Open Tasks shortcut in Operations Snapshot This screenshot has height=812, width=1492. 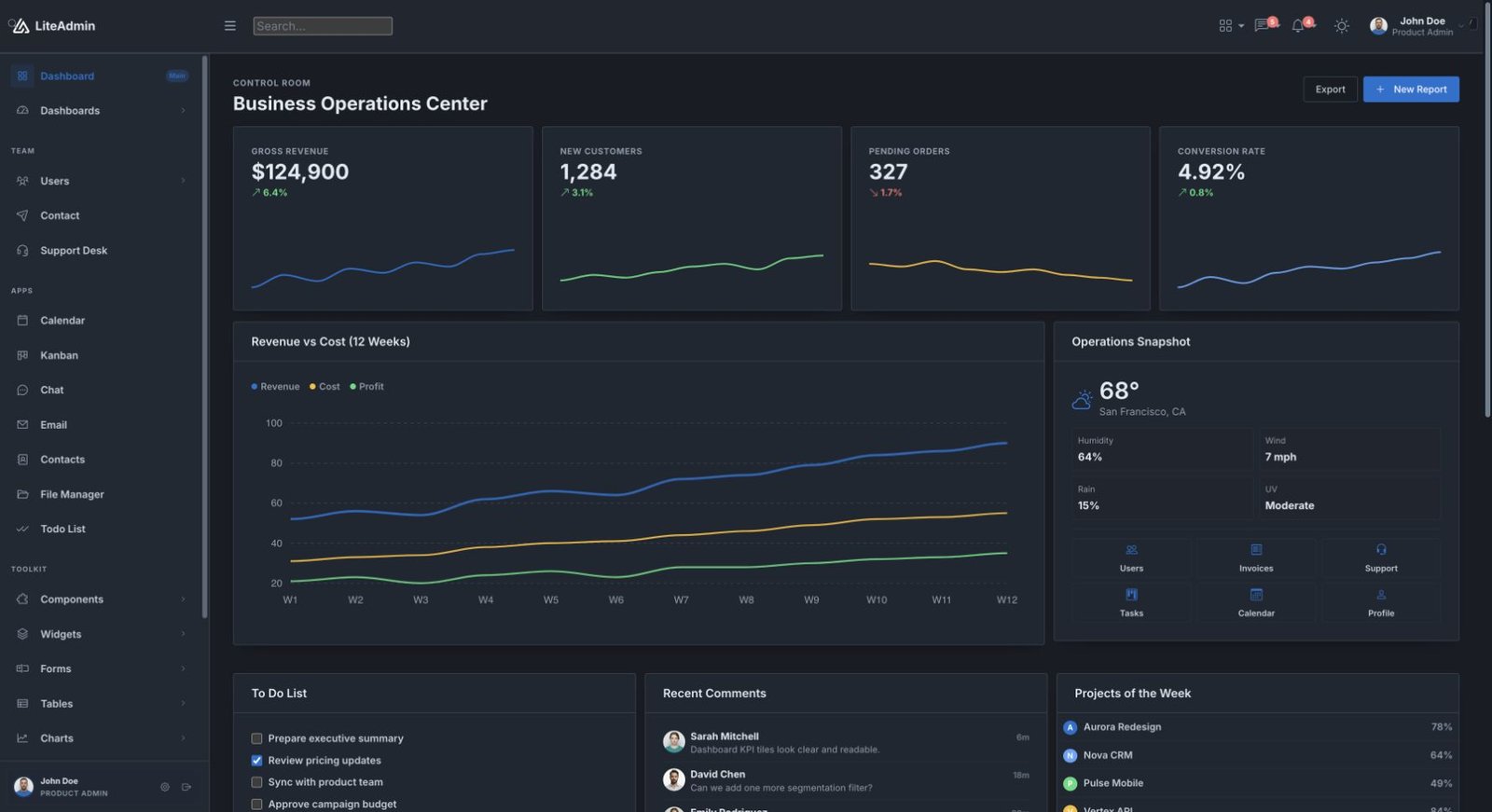[x=1131, y=602]
